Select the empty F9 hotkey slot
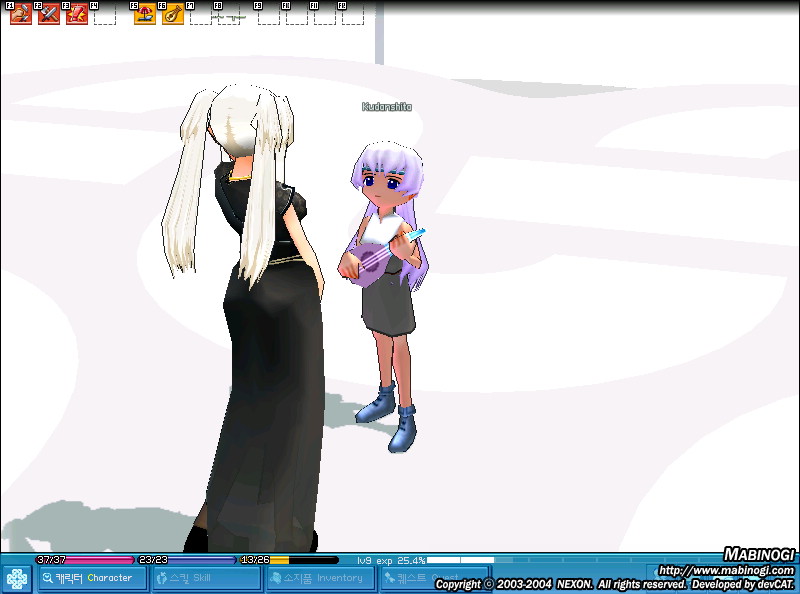Screen dimensions: 800x594 pos(269,14)
